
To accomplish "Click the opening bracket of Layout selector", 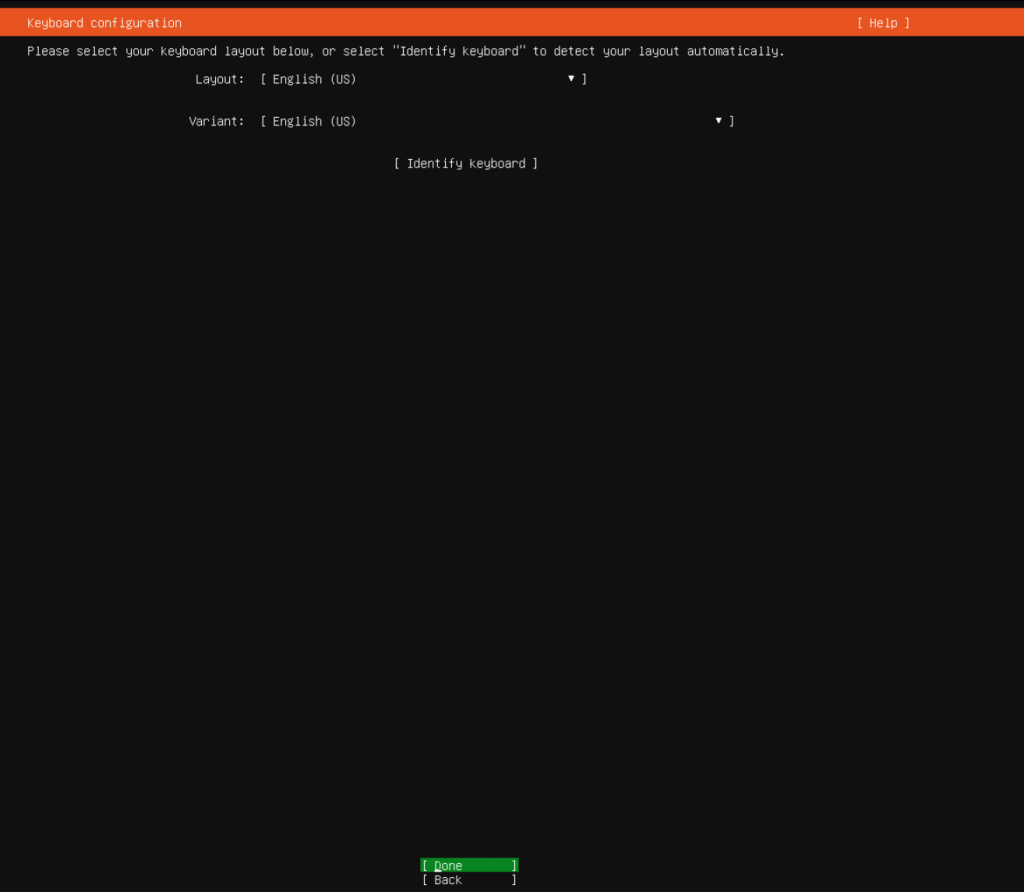I will pos(264,79).
